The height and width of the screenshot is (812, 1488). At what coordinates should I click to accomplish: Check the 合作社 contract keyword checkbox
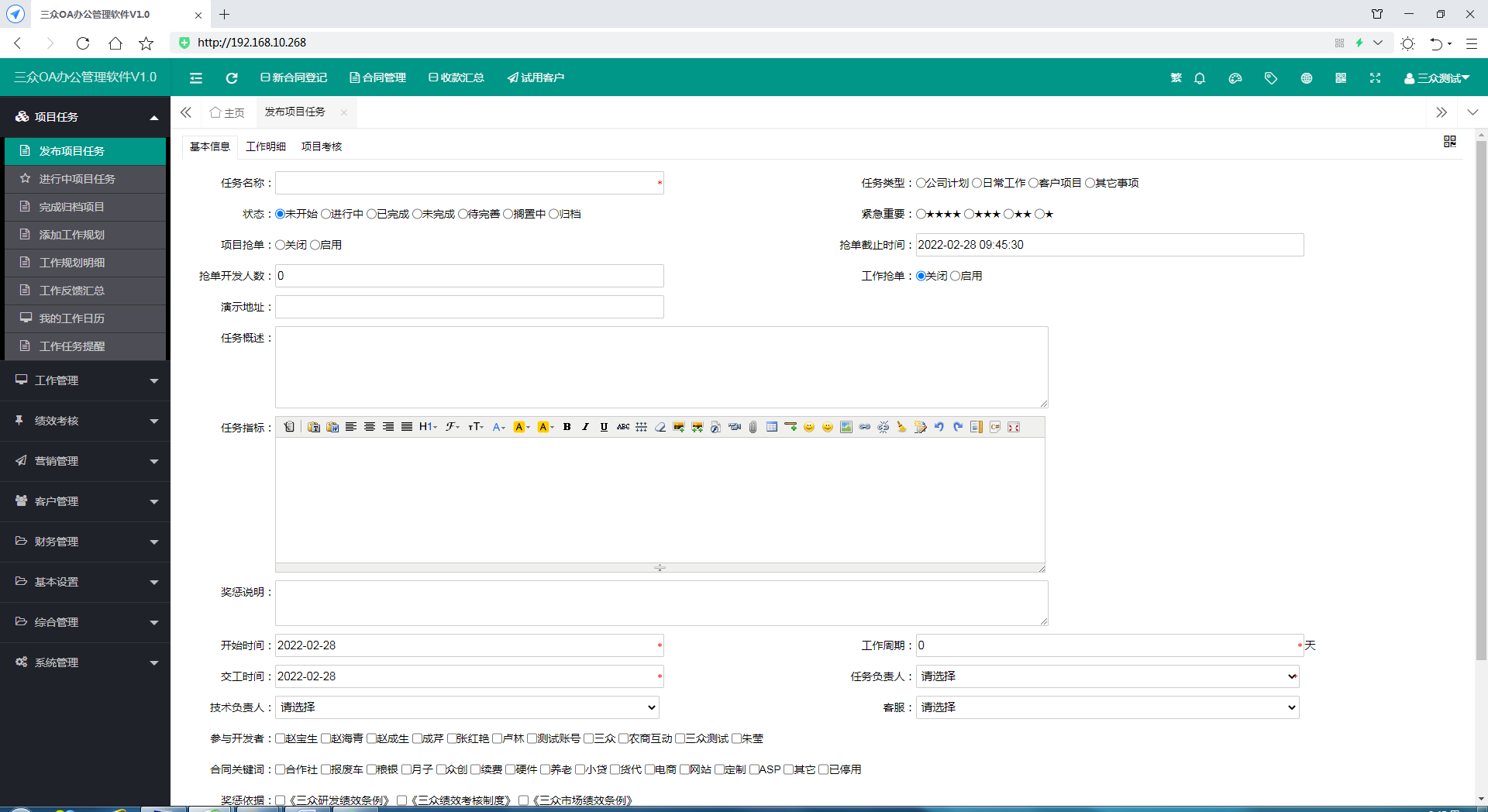click(281, 769)
